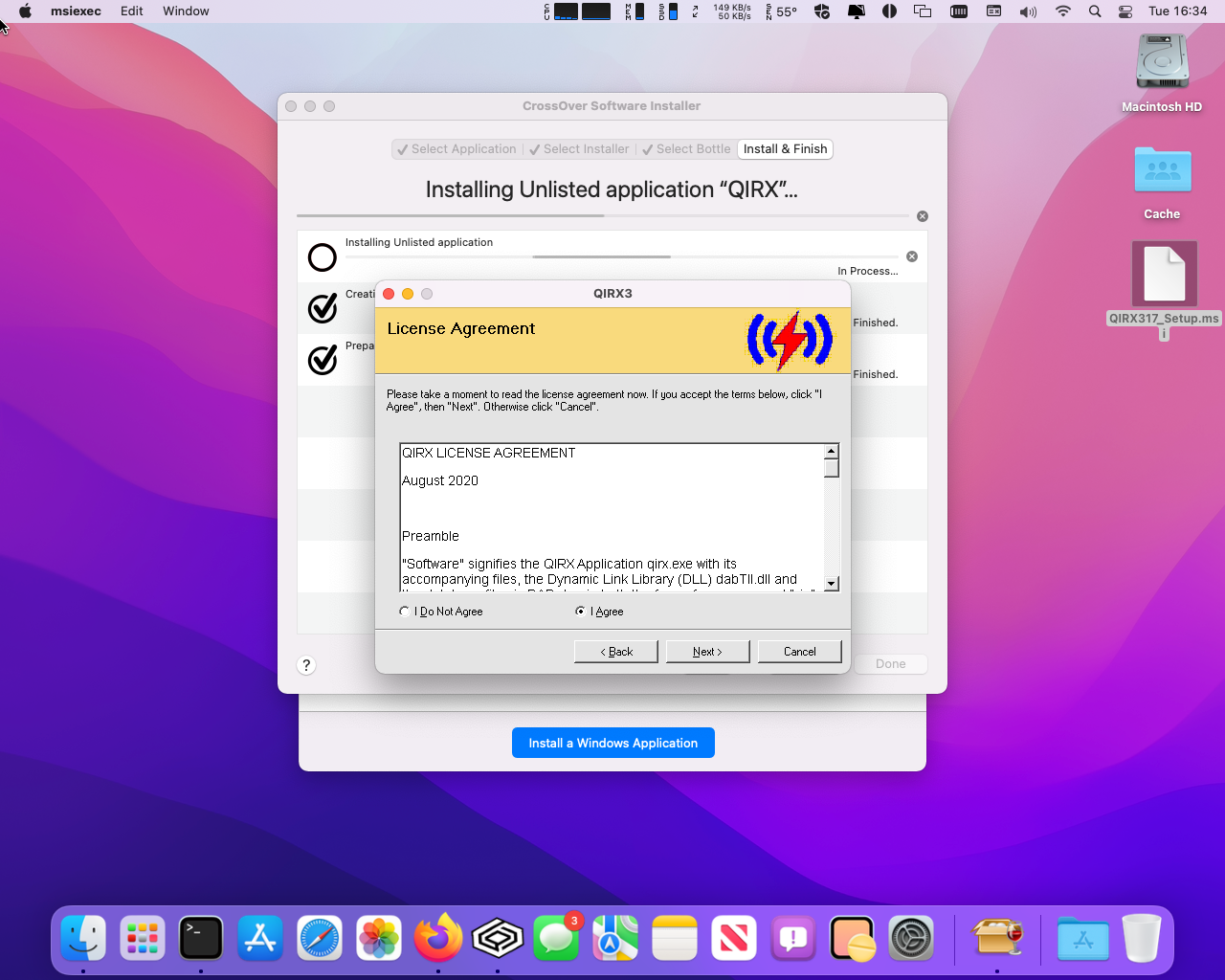
Task: Click the 'Installing Unlisted application' progress bar
Action: [x=622, y=256]
